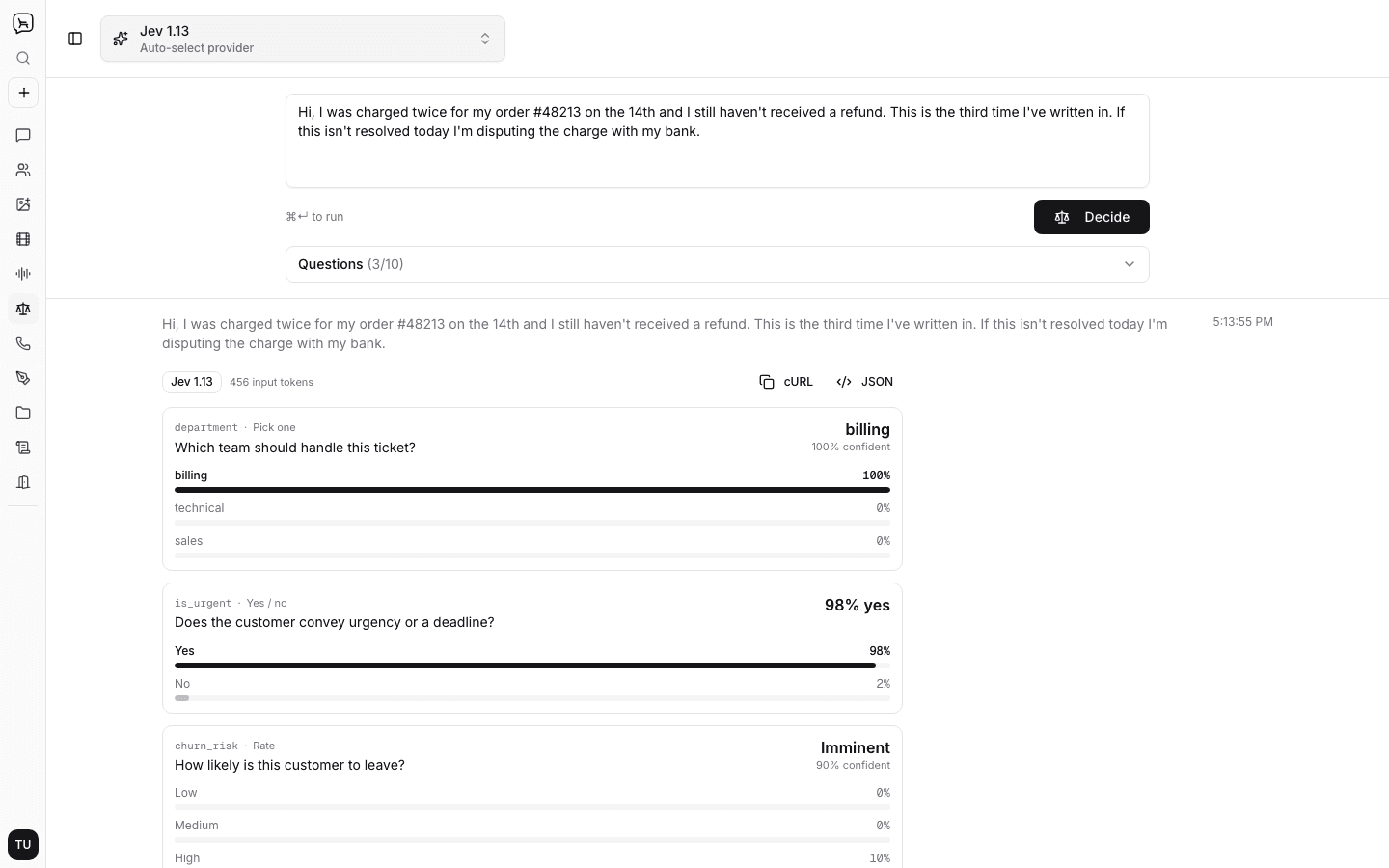The height and width of the screenshot is (868, 1389).
Task: Open the film/video sidebar icon
Action: click(x=23, y=239)
